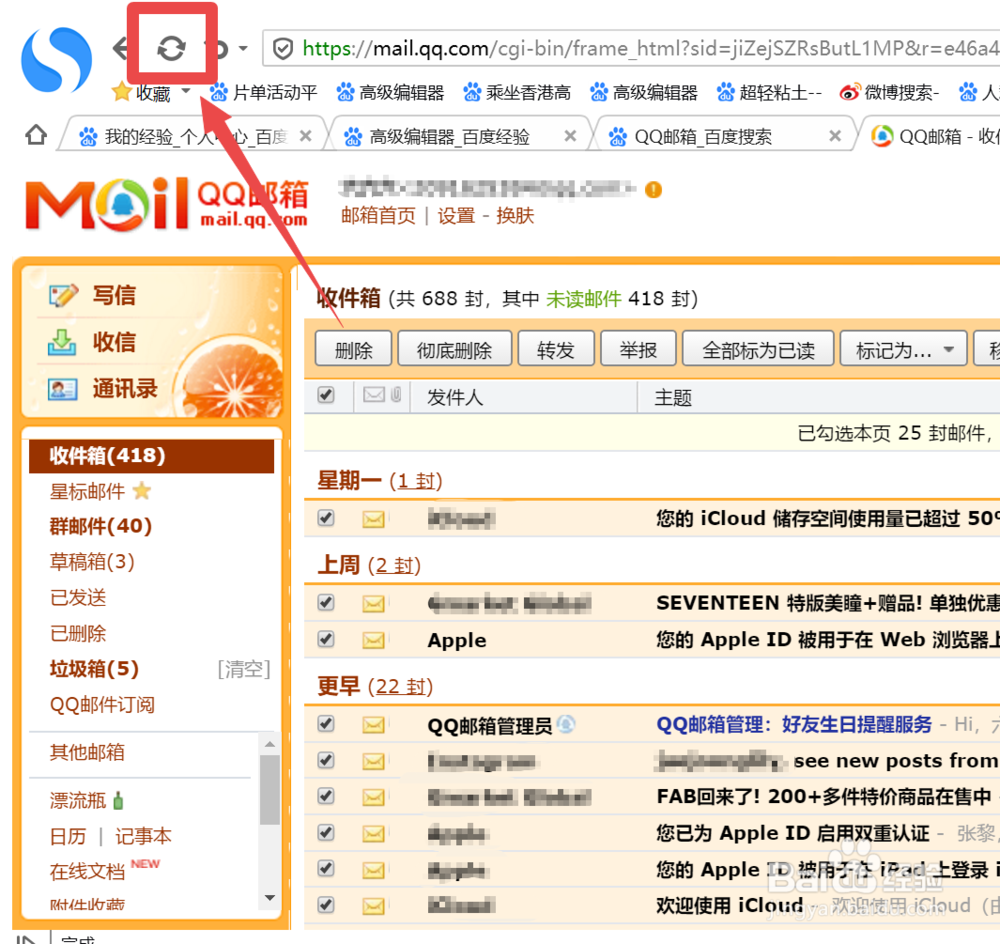Click the star next to 星标邮件
This screenshot has width=1000, height=944.
142,490
